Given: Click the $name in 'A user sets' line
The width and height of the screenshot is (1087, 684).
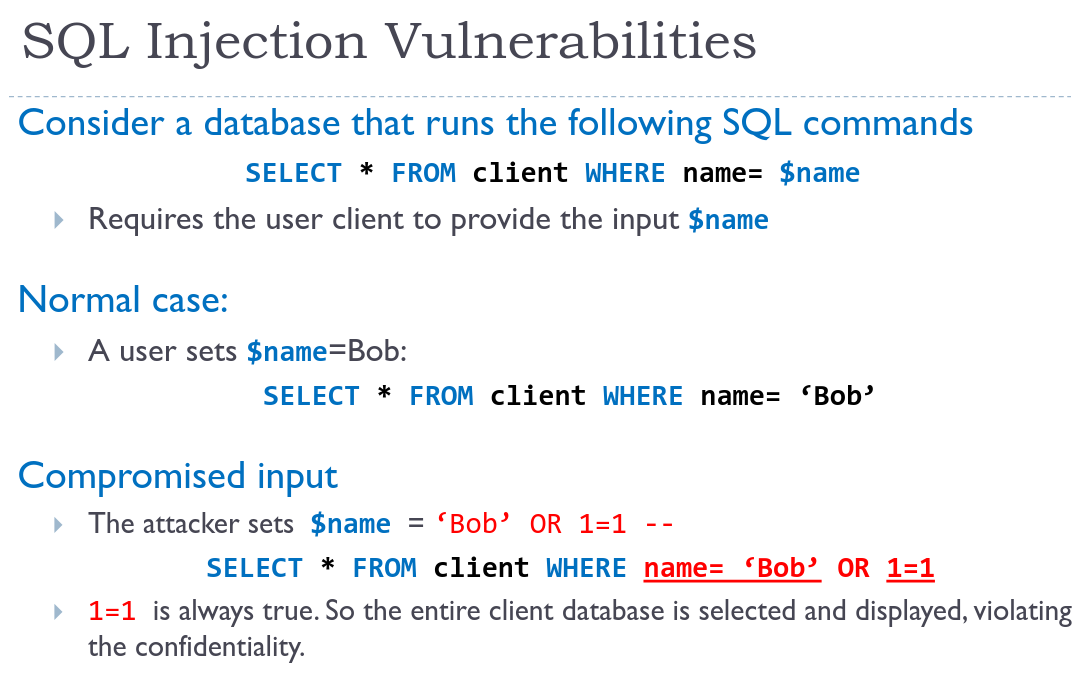Looking at the screenshot, I should tap(287, 352).
